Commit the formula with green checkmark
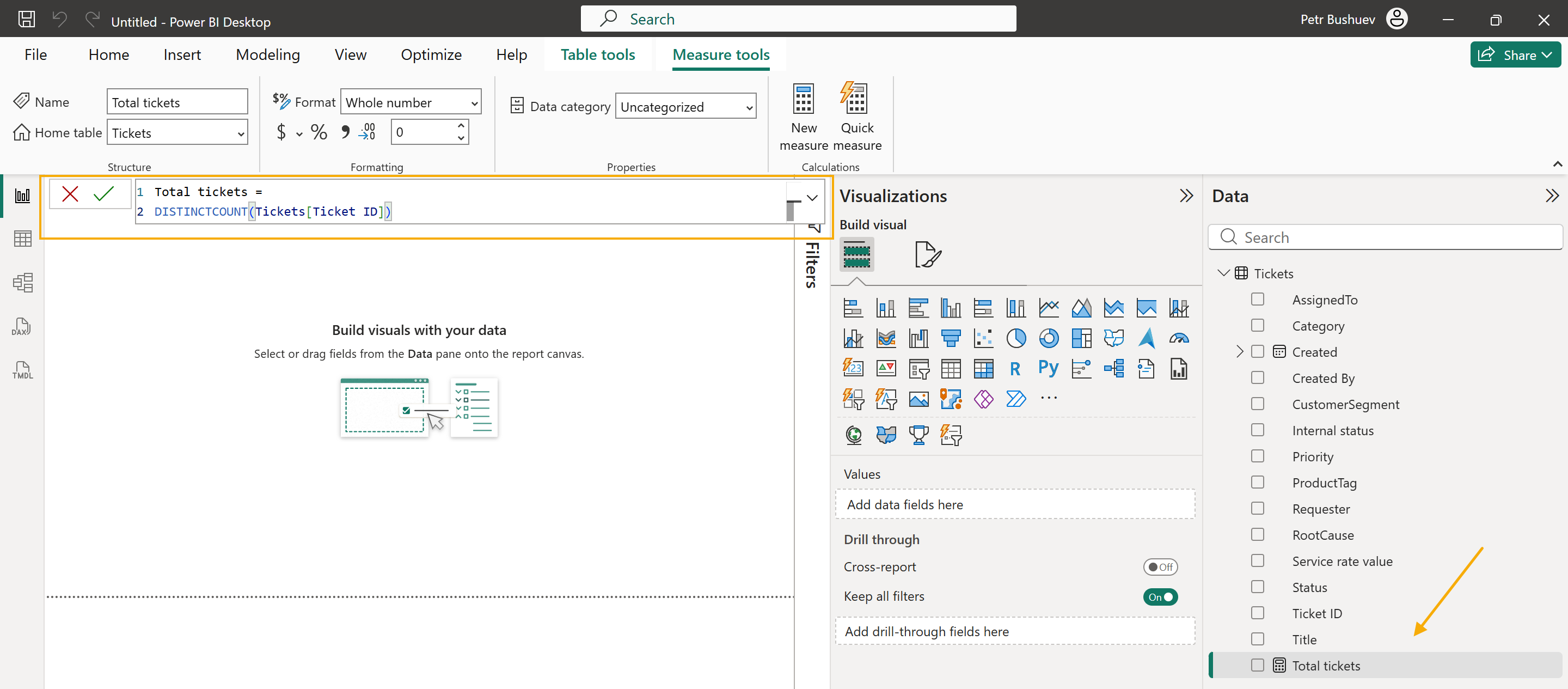Viewport: 1568px width, 689px height. pos(103,194)
